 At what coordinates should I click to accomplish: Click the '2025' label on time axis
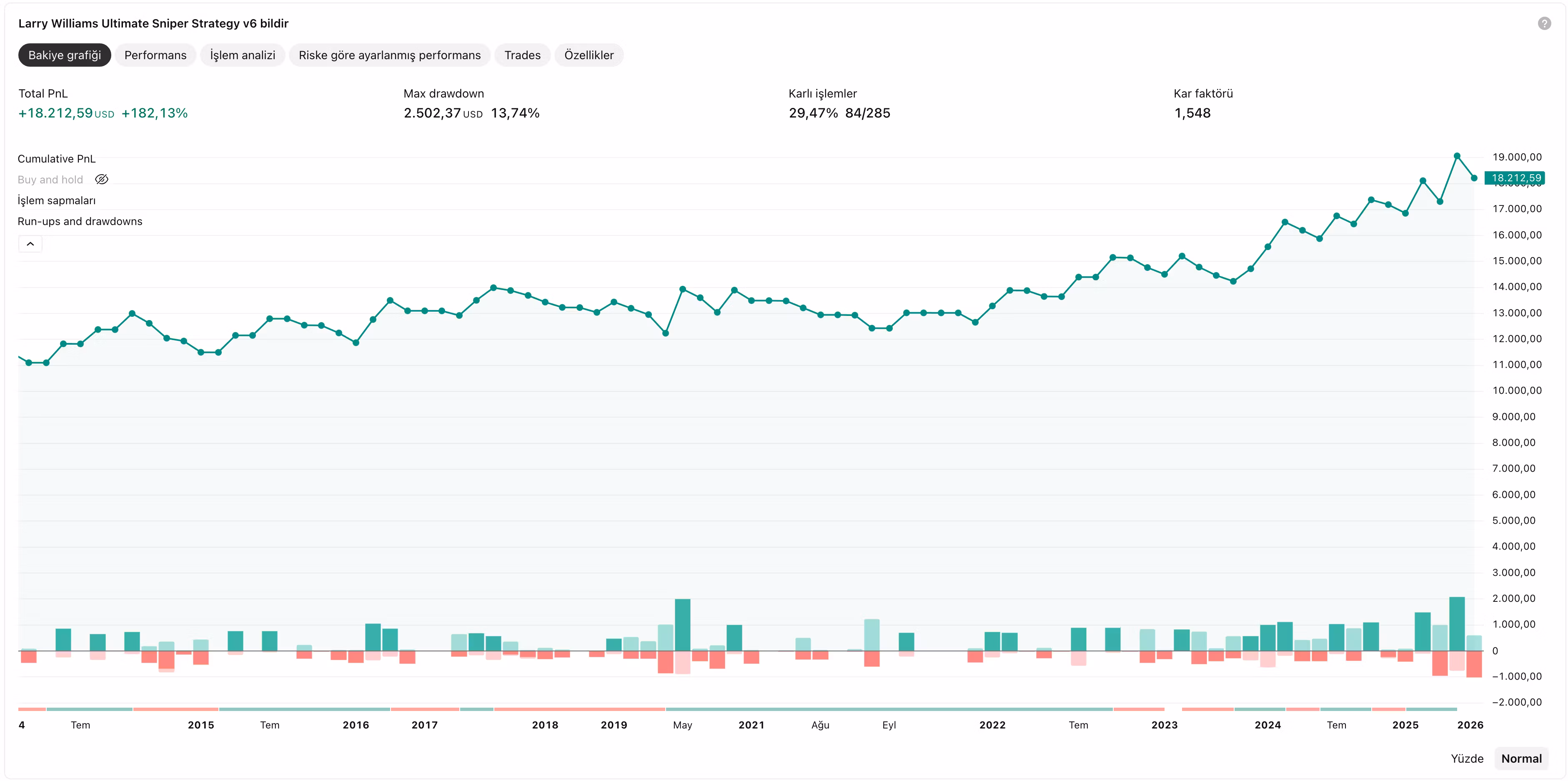click(x=1405, y=725)
